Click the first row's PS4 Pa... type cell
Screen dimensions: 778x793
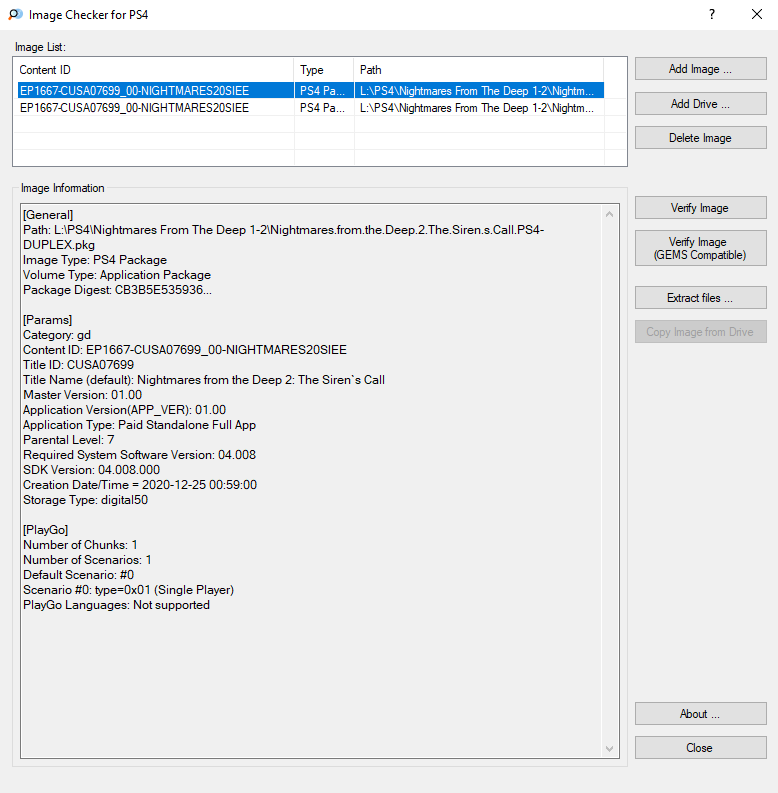pyautogui.click(x=324, y=91)
